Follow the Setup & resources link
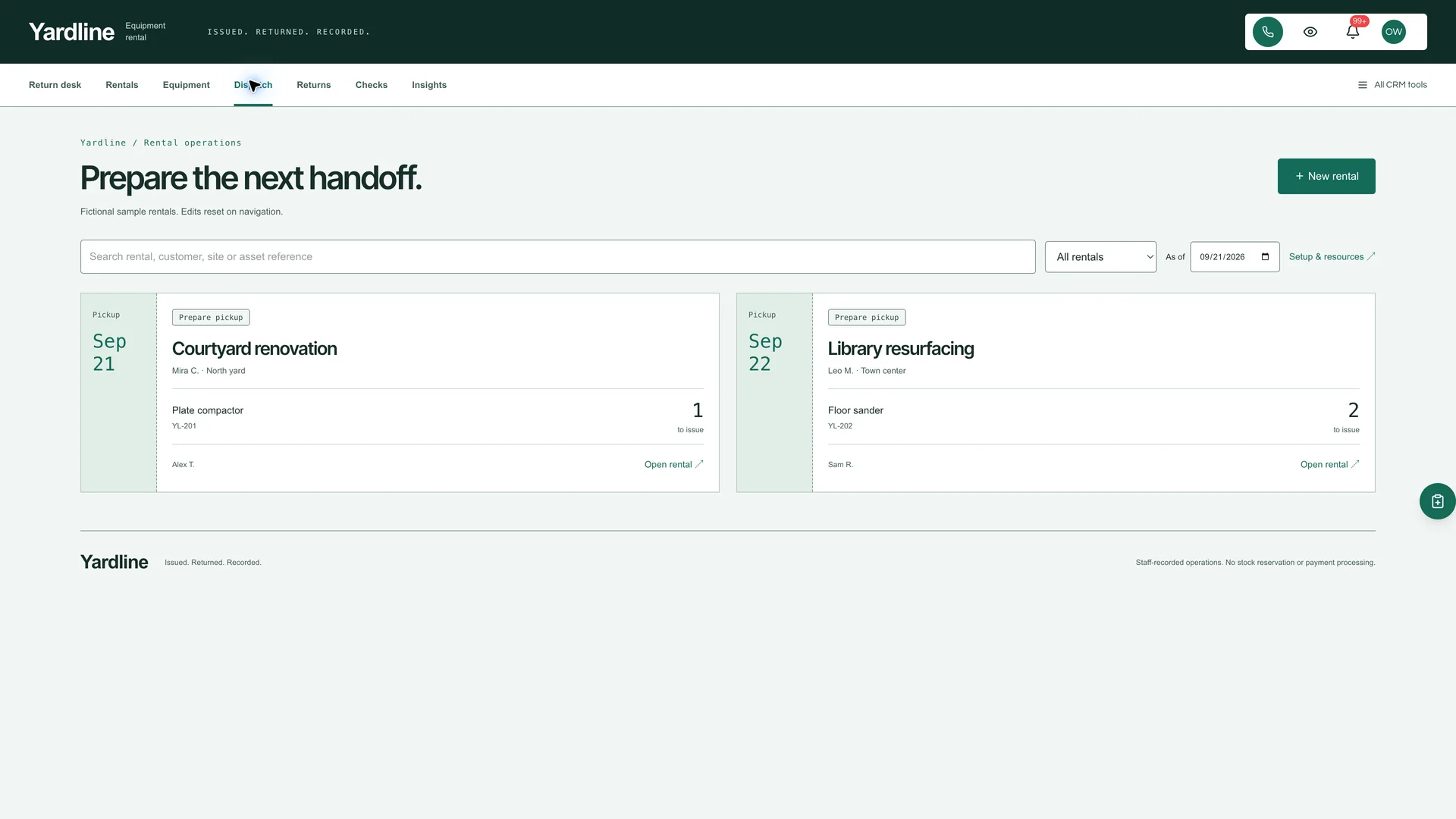Screen dimensions: 1456x819 (1332, 257)
